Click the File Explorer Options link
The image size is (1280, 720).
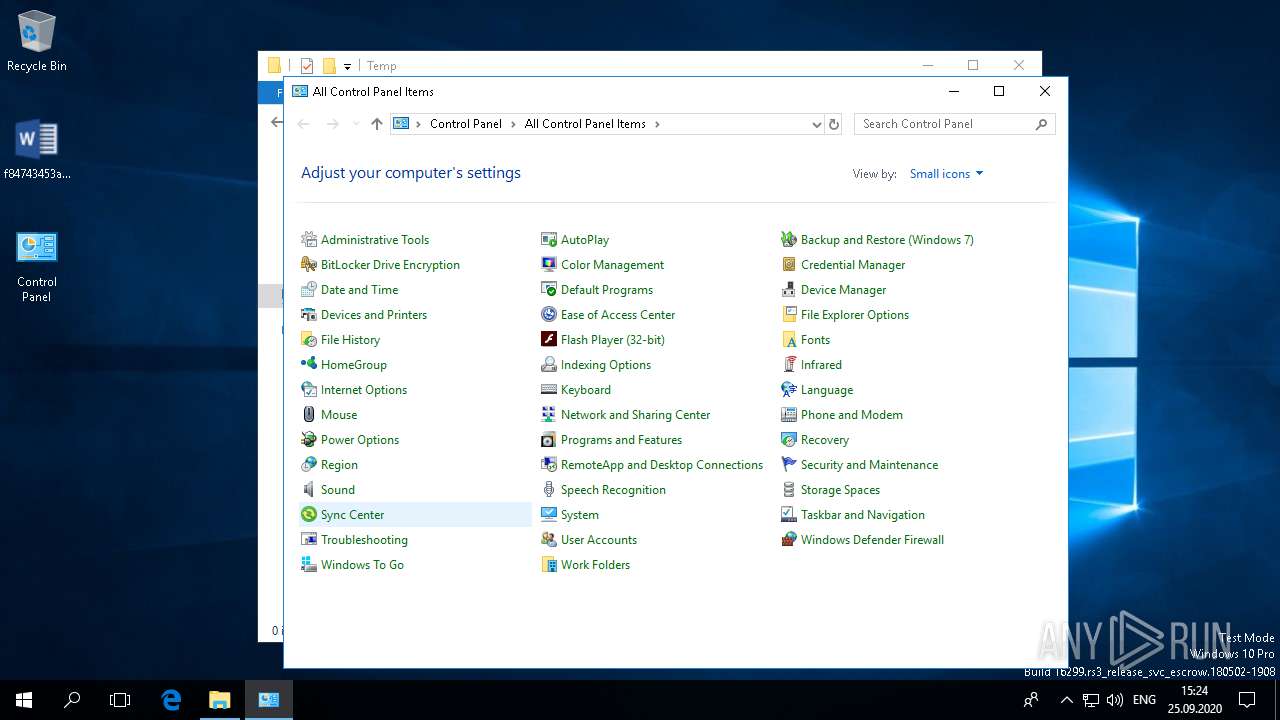[x=855, y=315]
